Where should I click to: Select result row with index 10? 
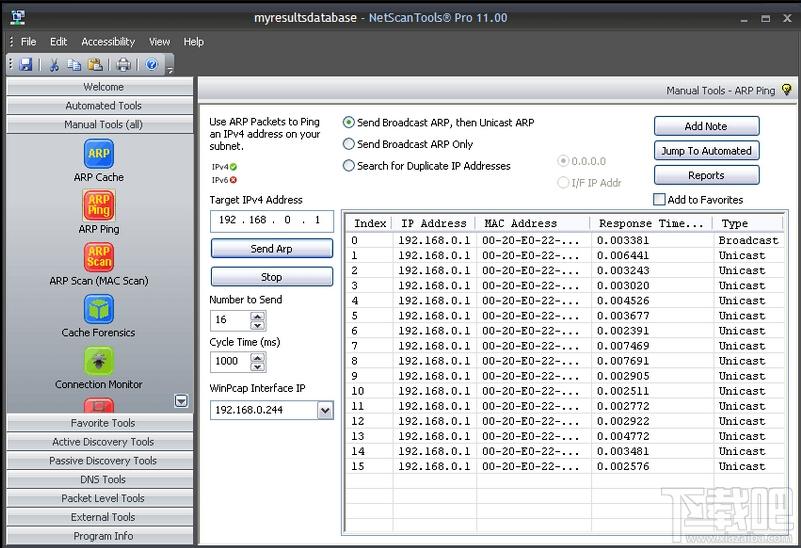click(565, 391)
